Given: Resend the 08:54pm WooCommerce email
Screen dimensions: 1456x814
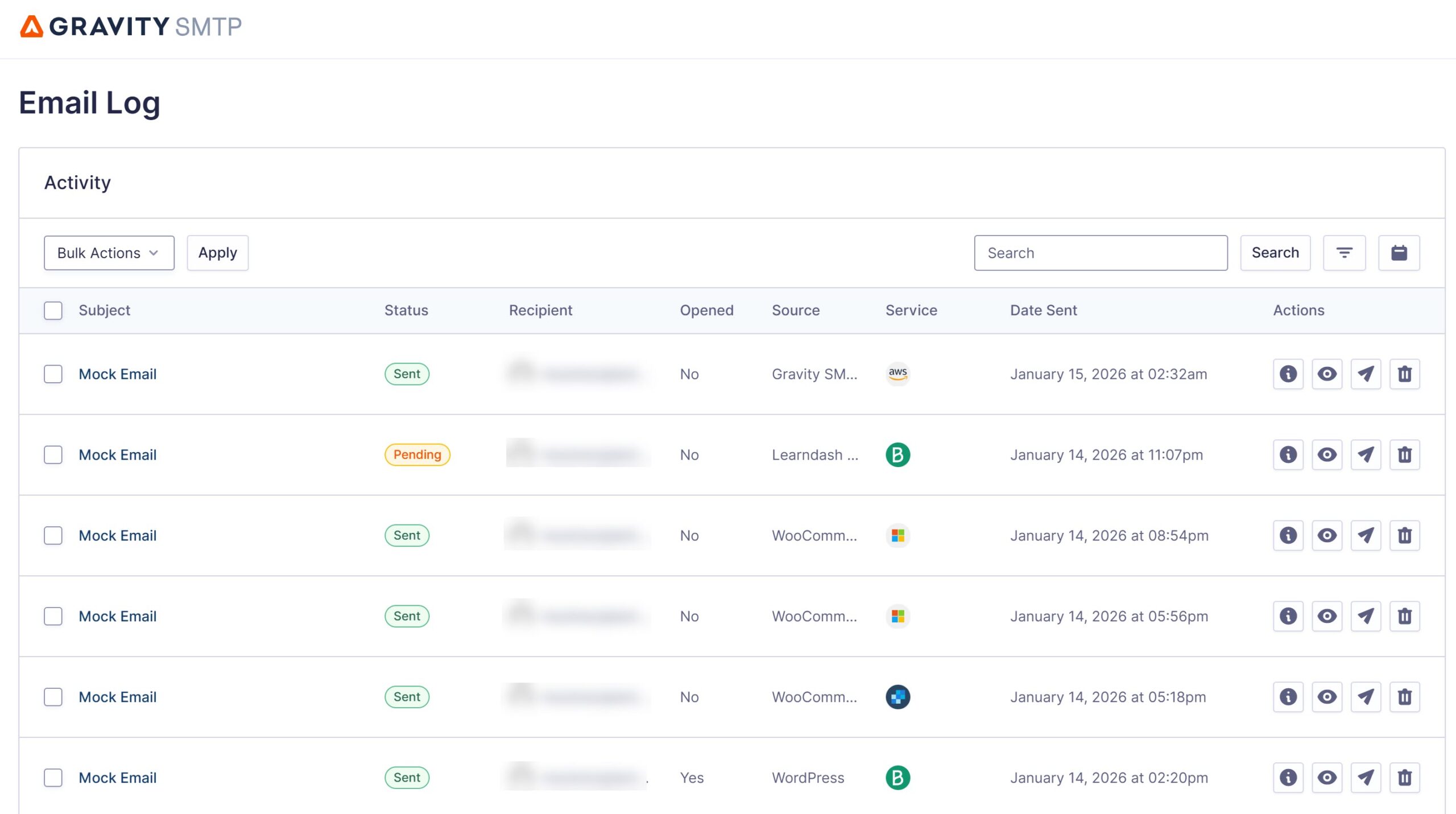Looking at the screenshot, I should click(x=1366, y=535).
